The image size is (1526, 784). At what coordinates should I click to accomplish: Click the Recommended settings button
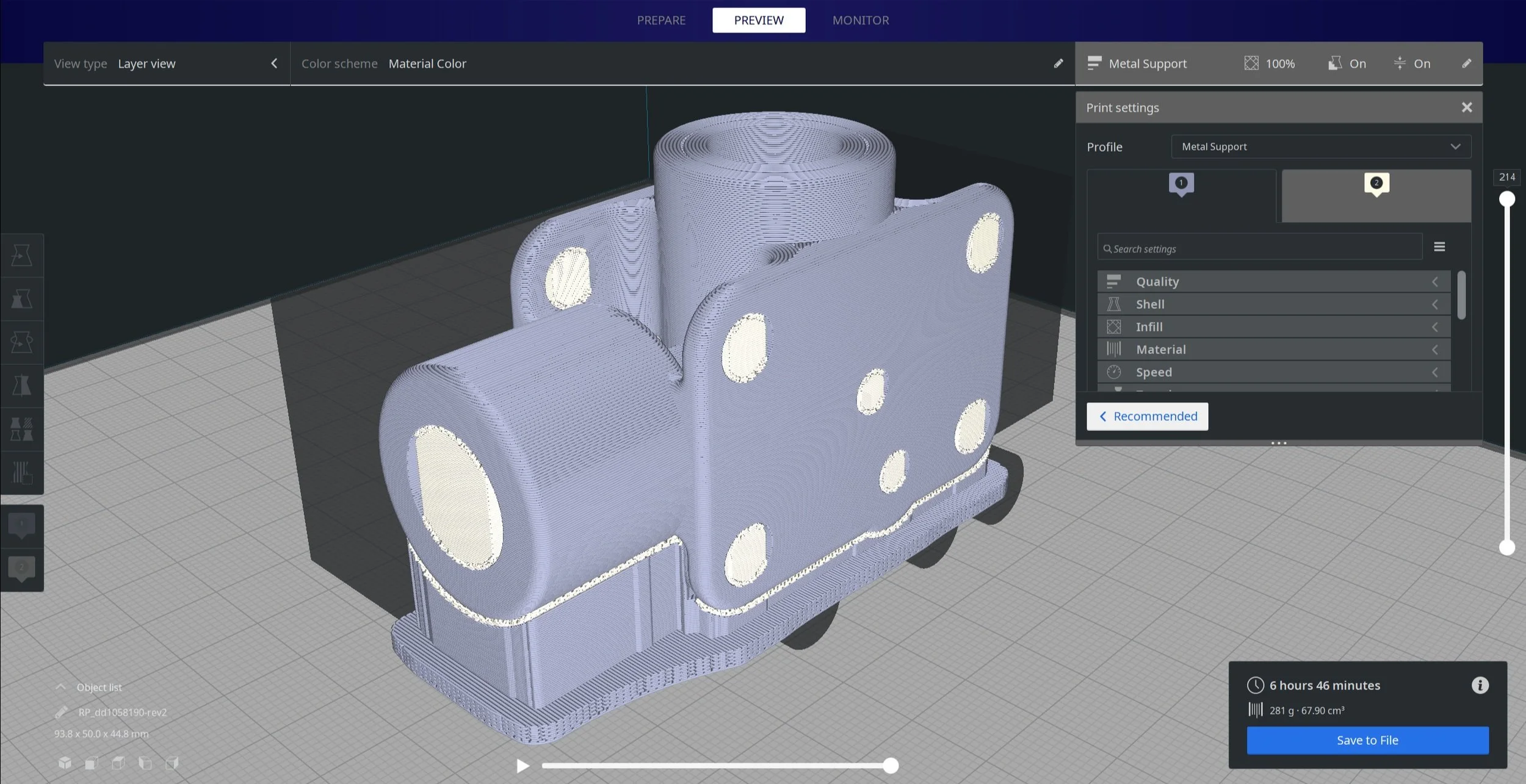pyautogui.click(x=1147, y=416)
